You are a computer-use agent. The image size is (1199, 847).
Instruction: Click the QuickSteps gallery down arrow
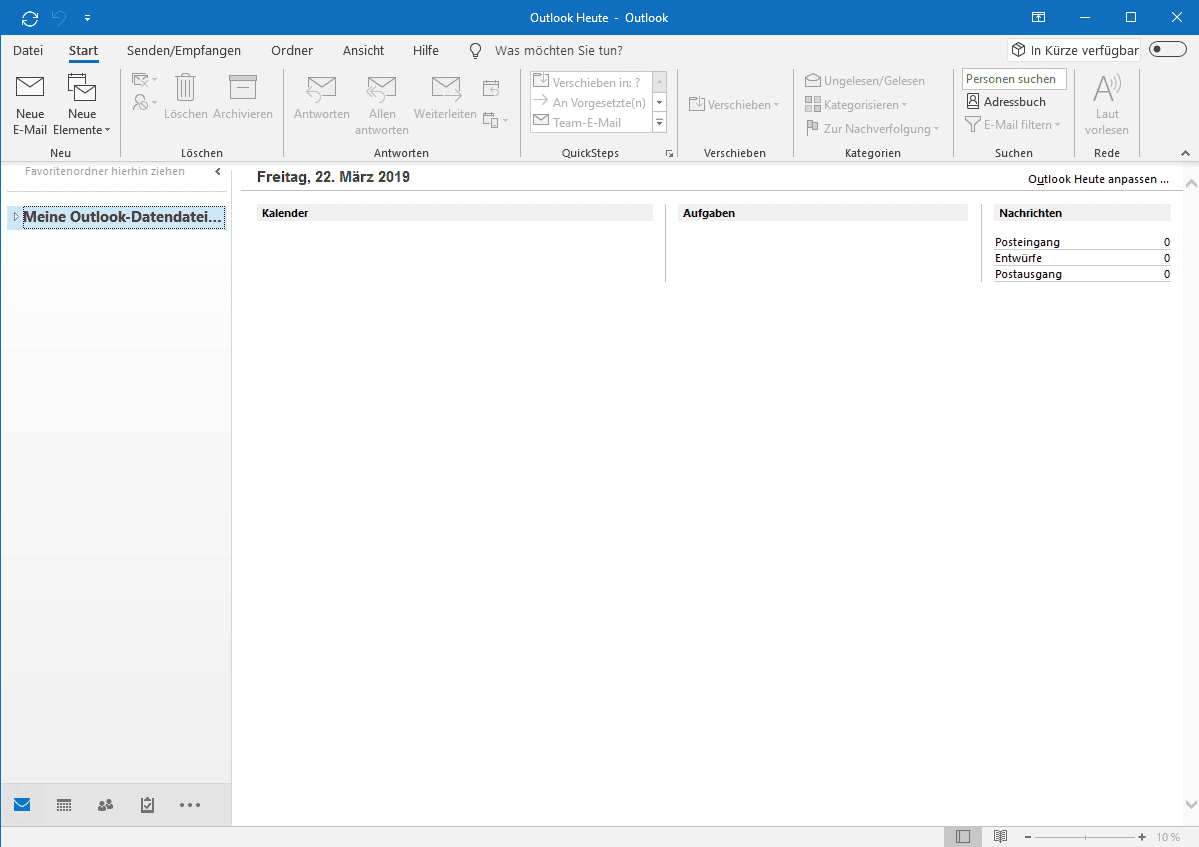[x=659, y=102]
